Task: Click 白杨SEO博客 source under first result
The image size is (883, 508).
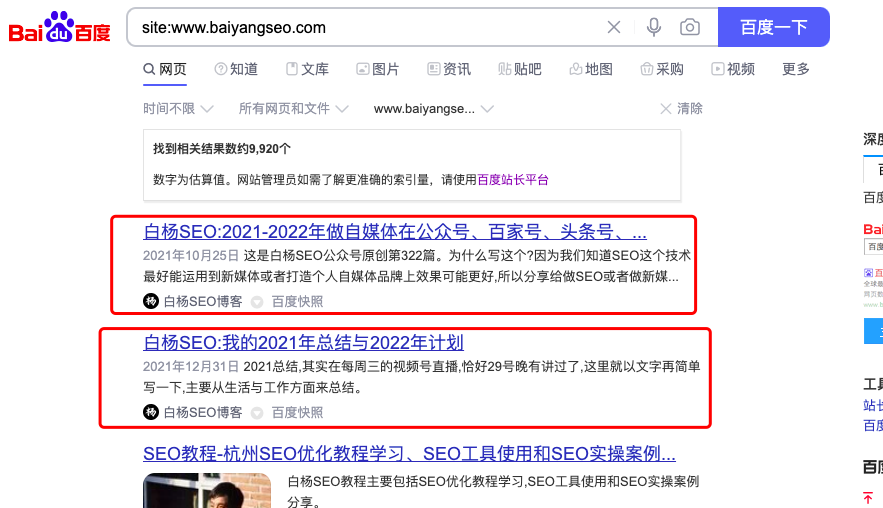Action: click(203, 301)
